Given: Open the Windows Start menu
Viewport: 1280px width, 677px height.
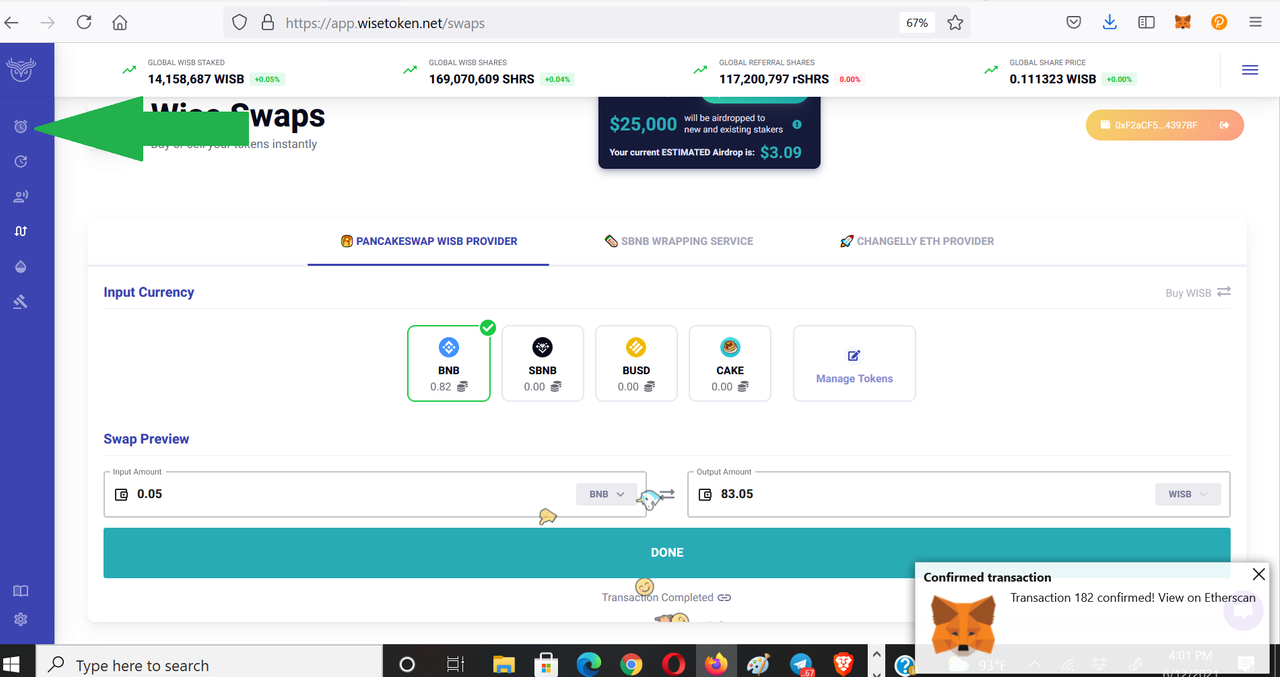Looking at the screenshot, I should click(x=13, y=665).
